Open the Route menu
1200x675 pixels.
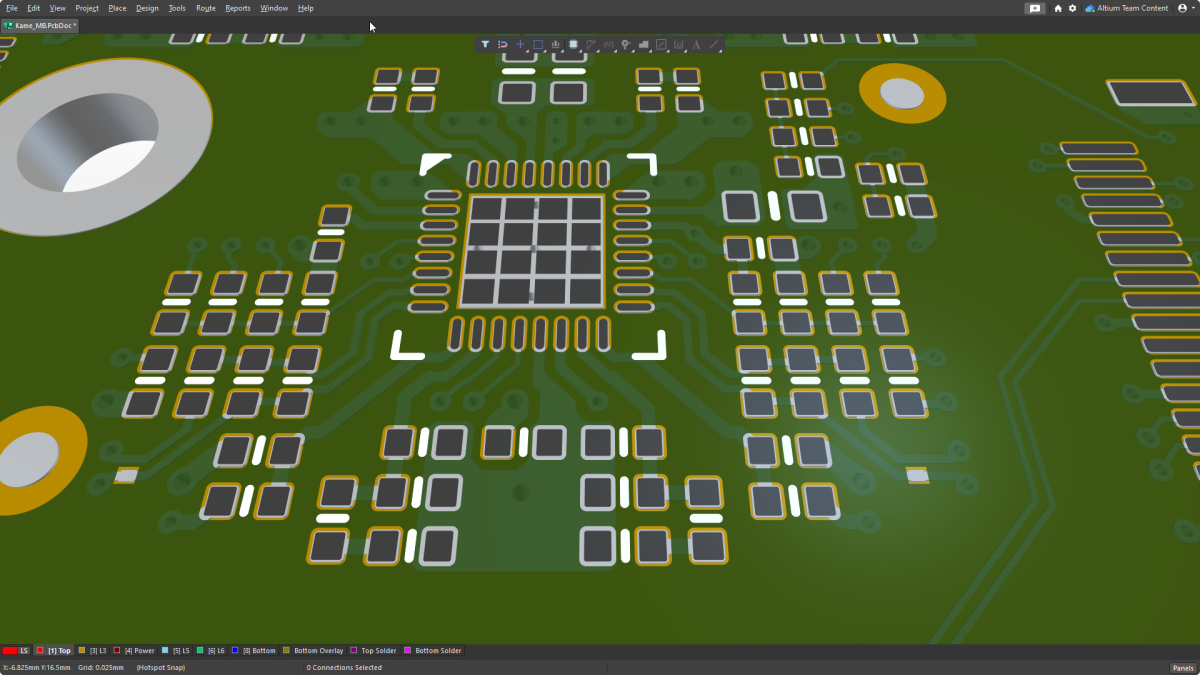[205, 8]
